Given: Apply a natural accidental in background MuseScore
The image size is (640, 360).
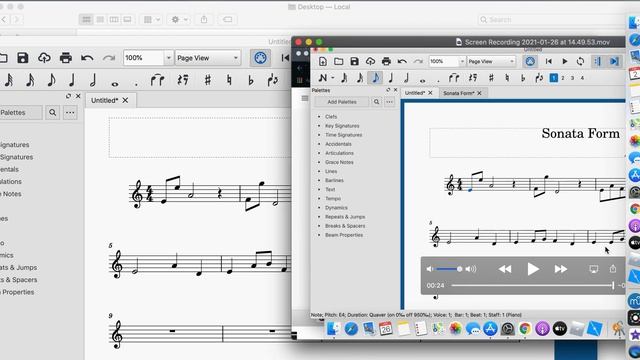Looking at the screenshot, I should [229, 80].
